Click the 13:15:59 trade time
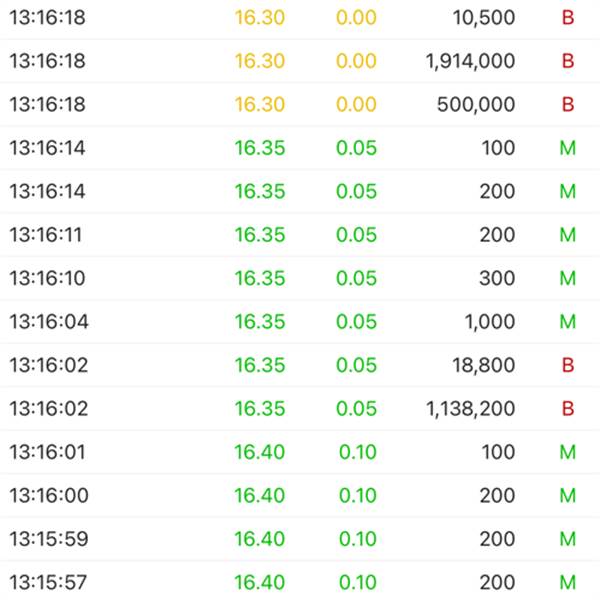 [47, 539]
